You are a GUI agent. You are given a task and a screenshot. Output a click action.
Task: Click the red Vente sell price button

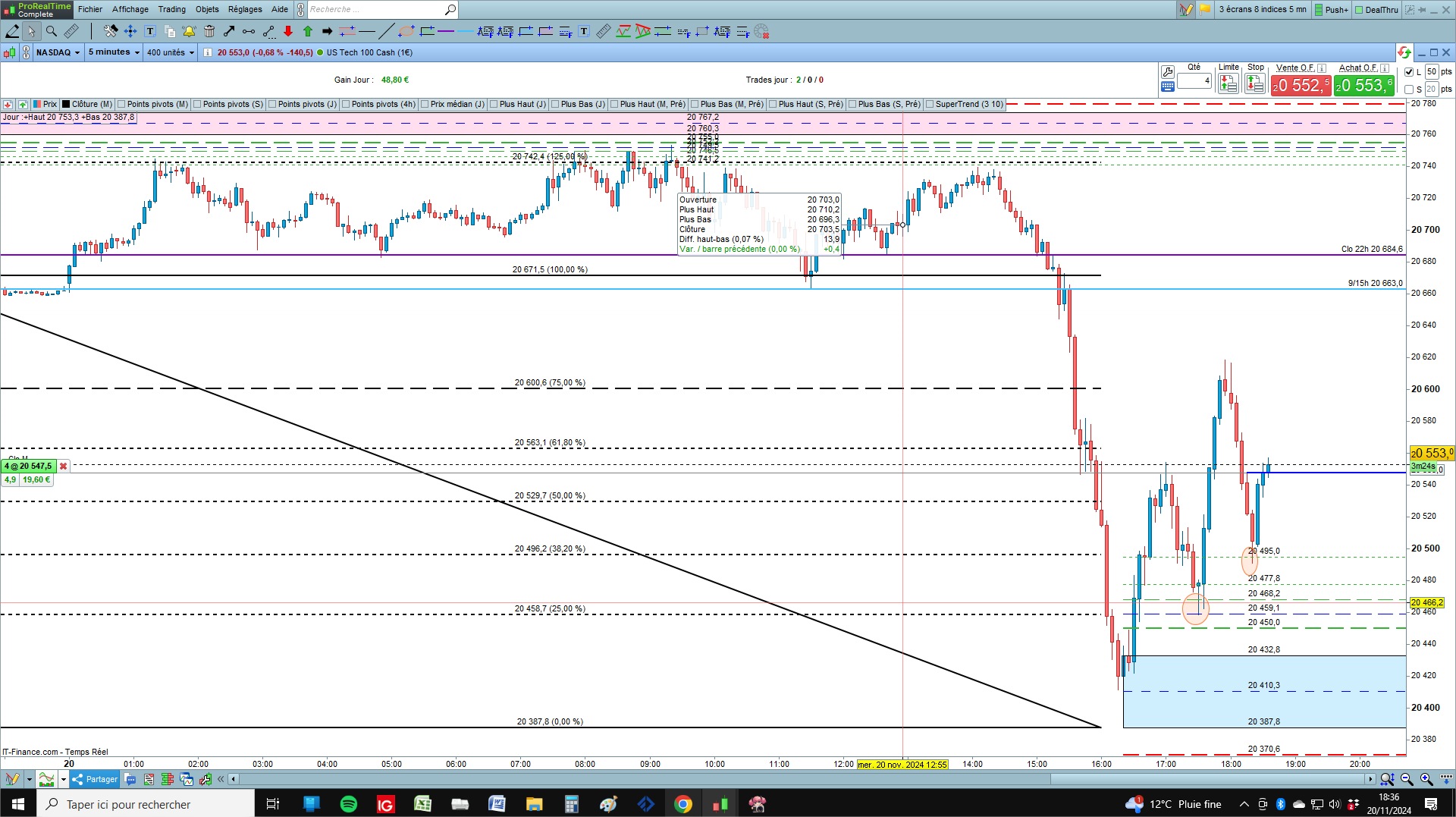1301,86
